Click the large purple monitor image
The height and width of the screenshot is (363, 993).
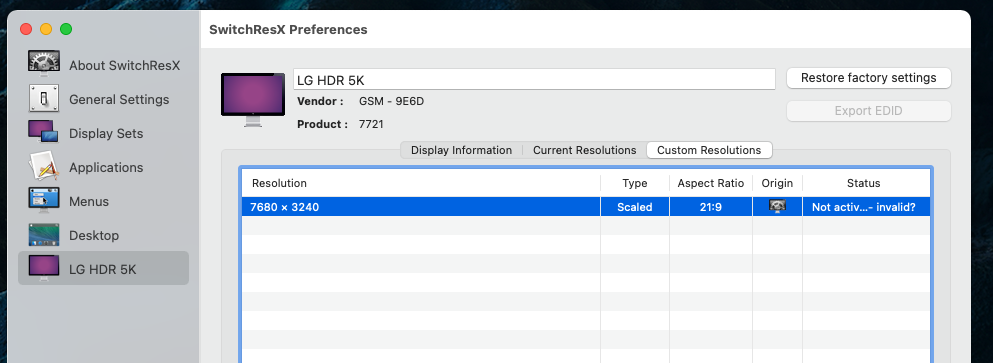pos(253,99)
